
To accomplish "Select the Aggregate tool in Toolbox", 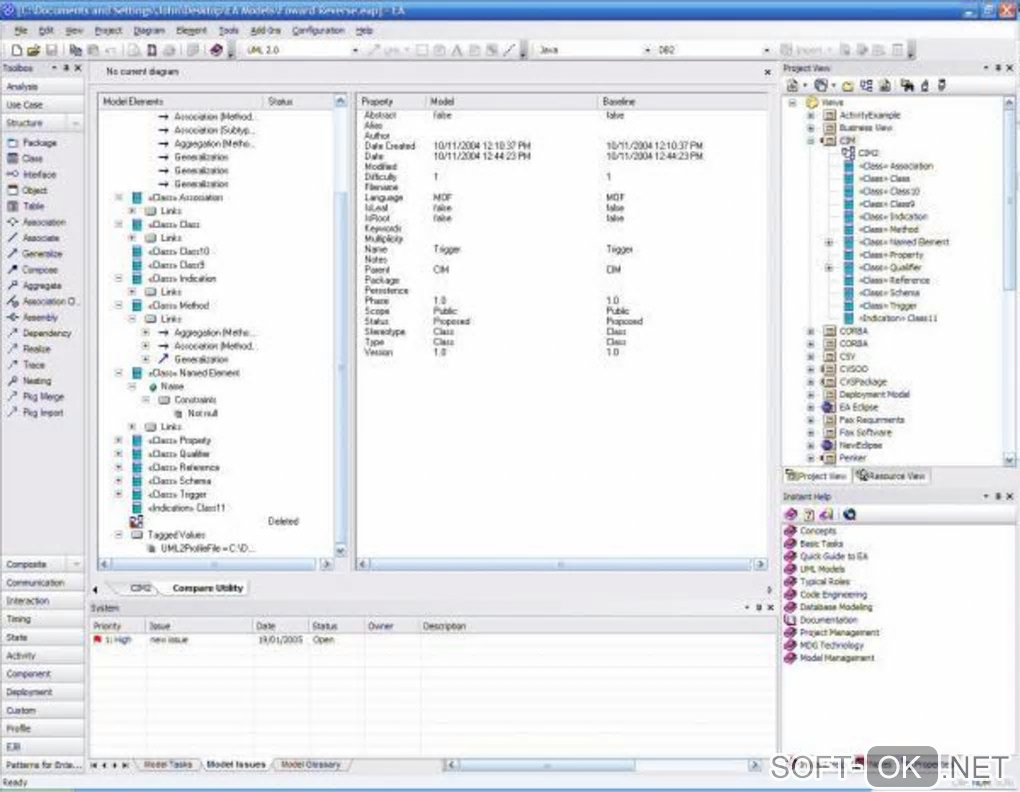I will (x=42, y=285).
